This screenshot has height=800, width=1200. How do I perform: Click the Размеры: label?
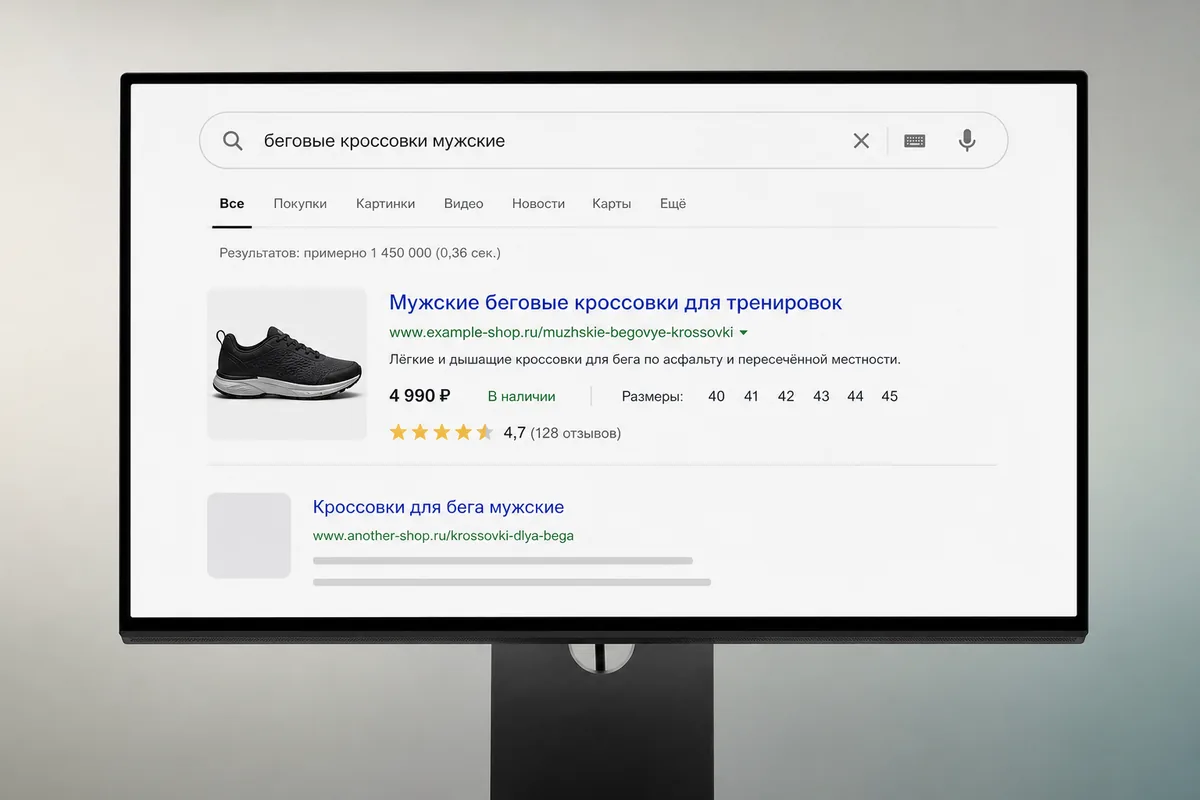tap(652, 396)
